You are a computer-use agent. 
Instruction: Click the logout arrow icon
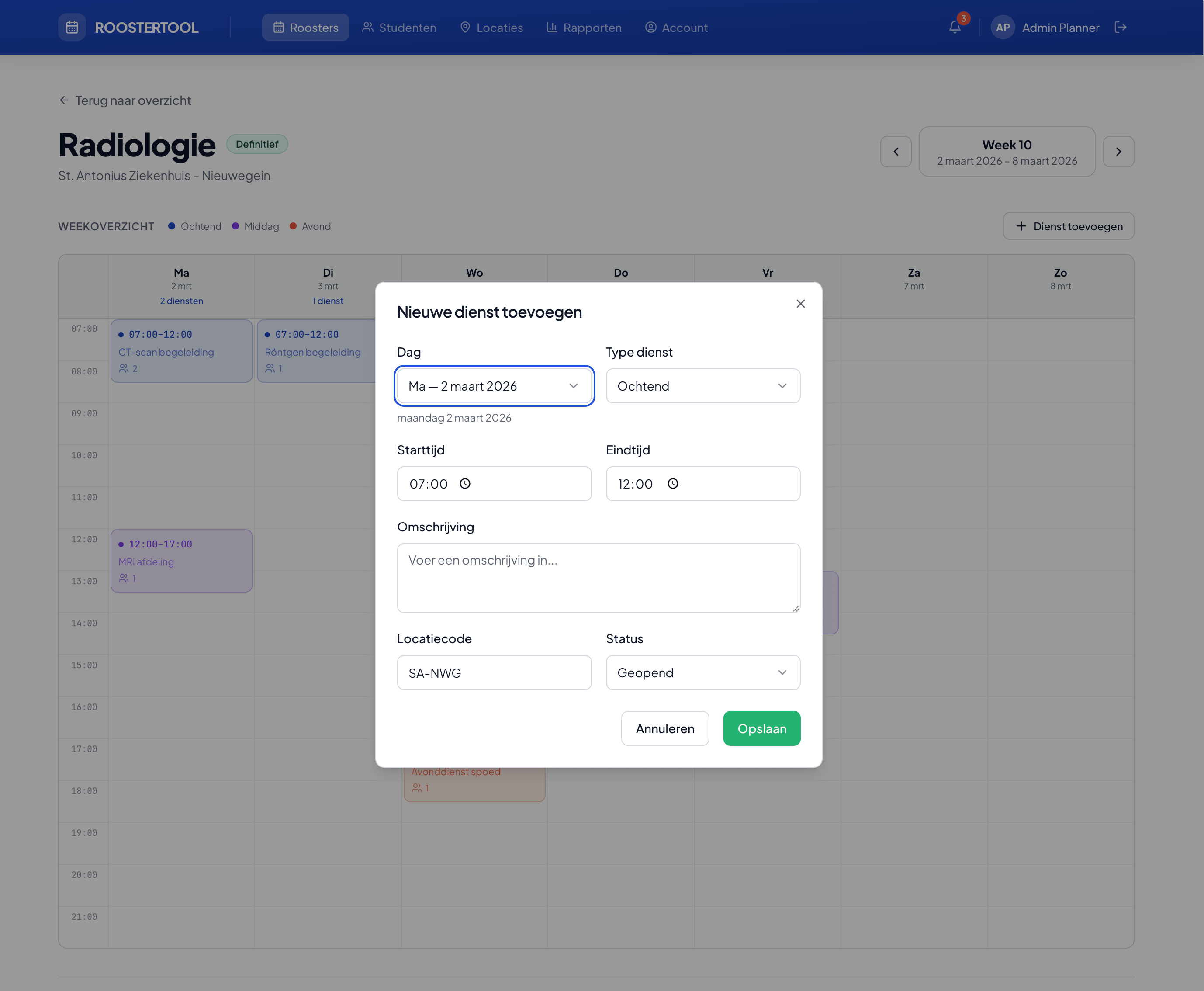pyautogui.click(x=1120, y=28)
